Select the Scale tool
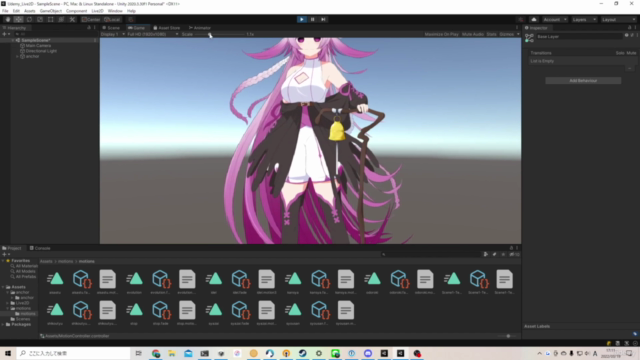The height and width of the screenshot is (360, 640). [x=40, y=19]
